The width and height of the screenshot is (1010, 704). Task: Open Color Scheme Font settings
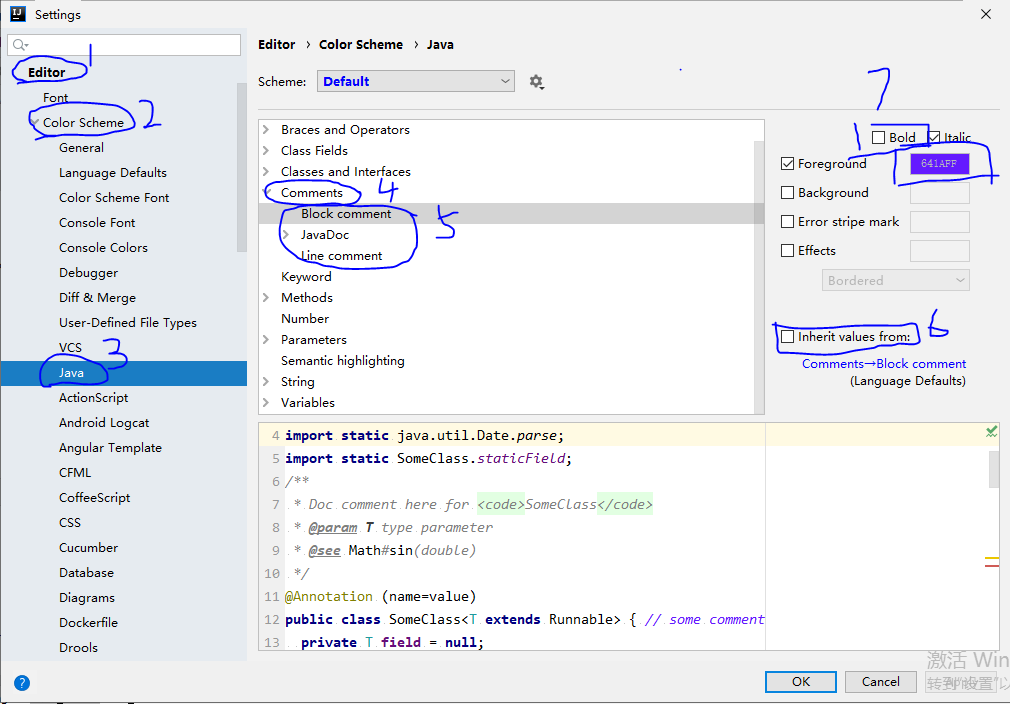(114, 198)
